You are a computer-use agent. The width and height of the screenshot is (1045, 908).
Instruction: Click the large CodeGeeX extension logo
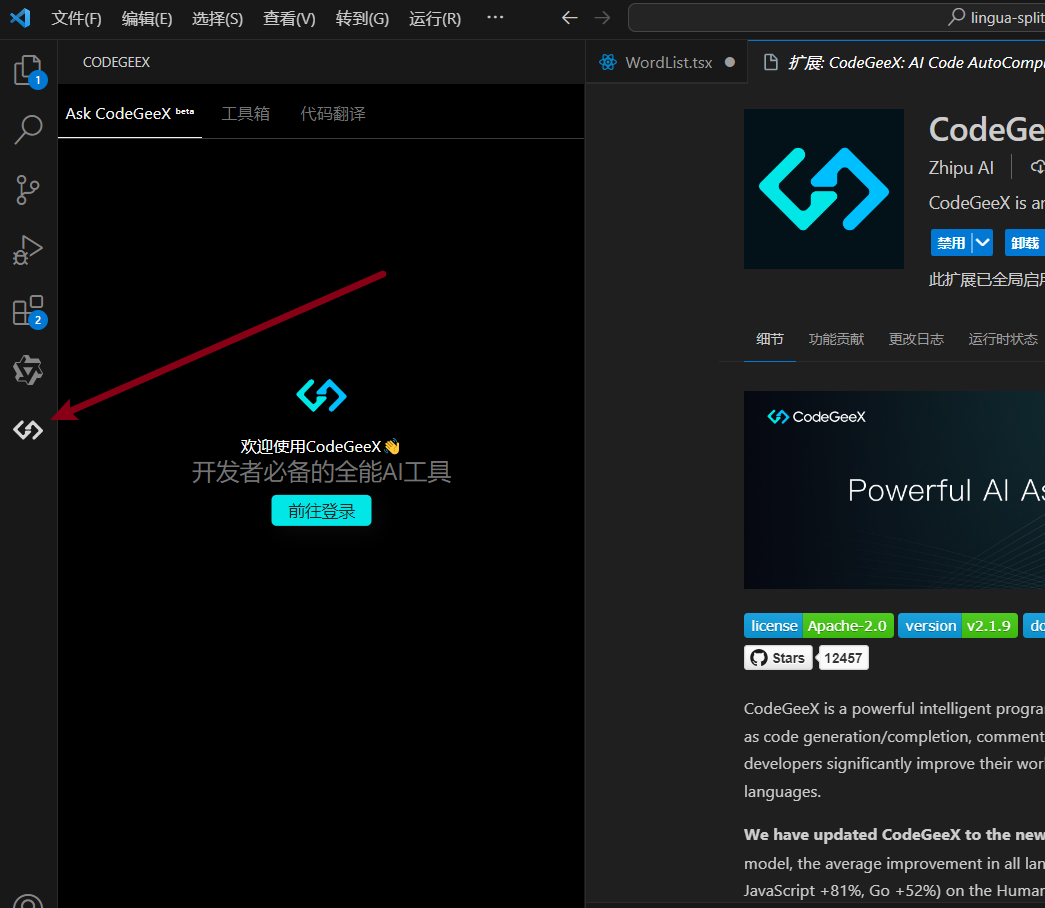click(x=824, y=189)
